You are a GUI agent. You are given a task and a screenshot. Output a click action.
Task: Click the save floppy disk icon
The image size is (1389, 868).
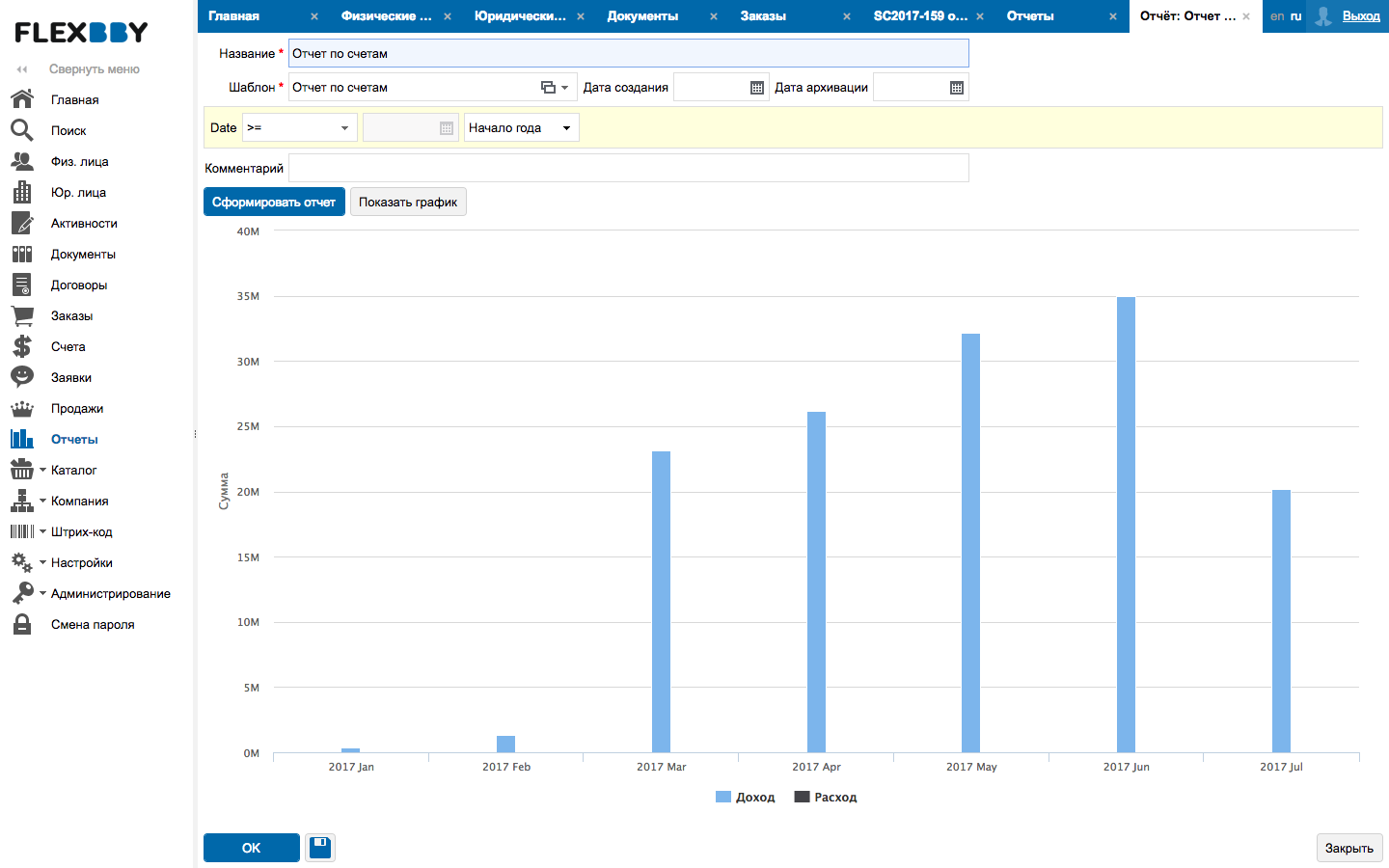pos(320,848)
